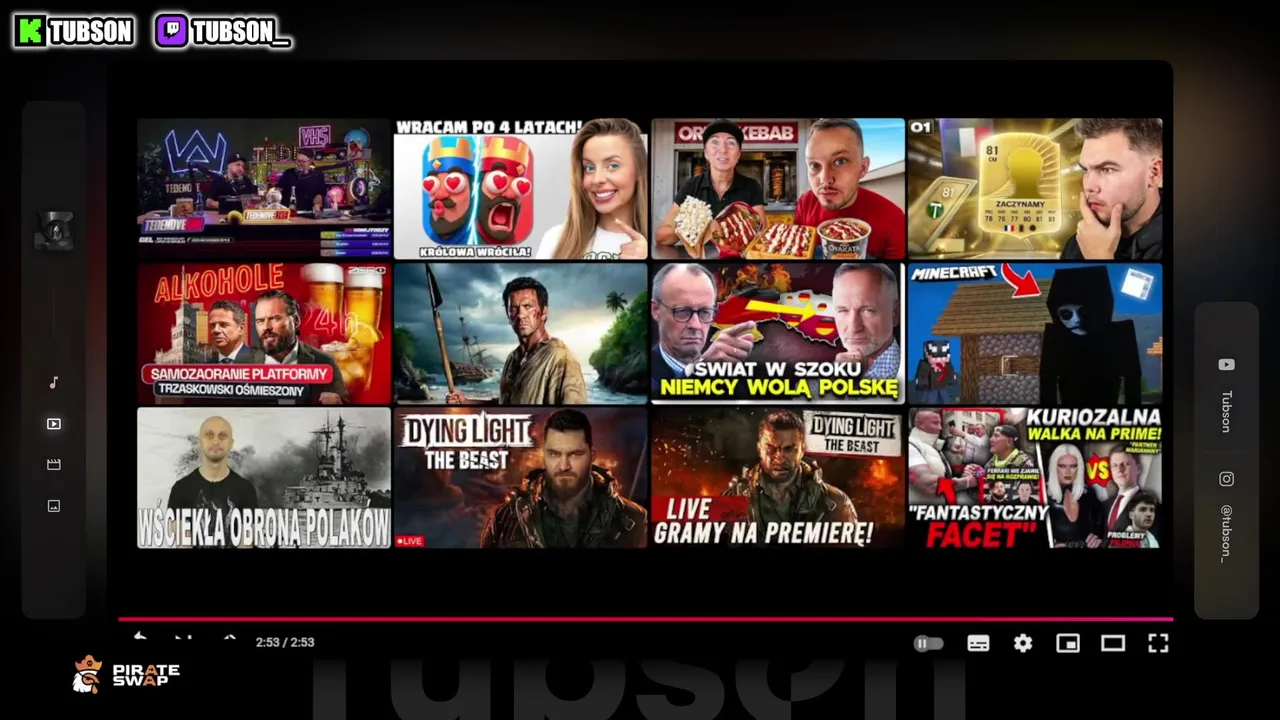Open the 'Kuriozalna walka na Prime' thumbnail
The height and width of the screenshot is (720, 1280).
(x=1035, y=478)
